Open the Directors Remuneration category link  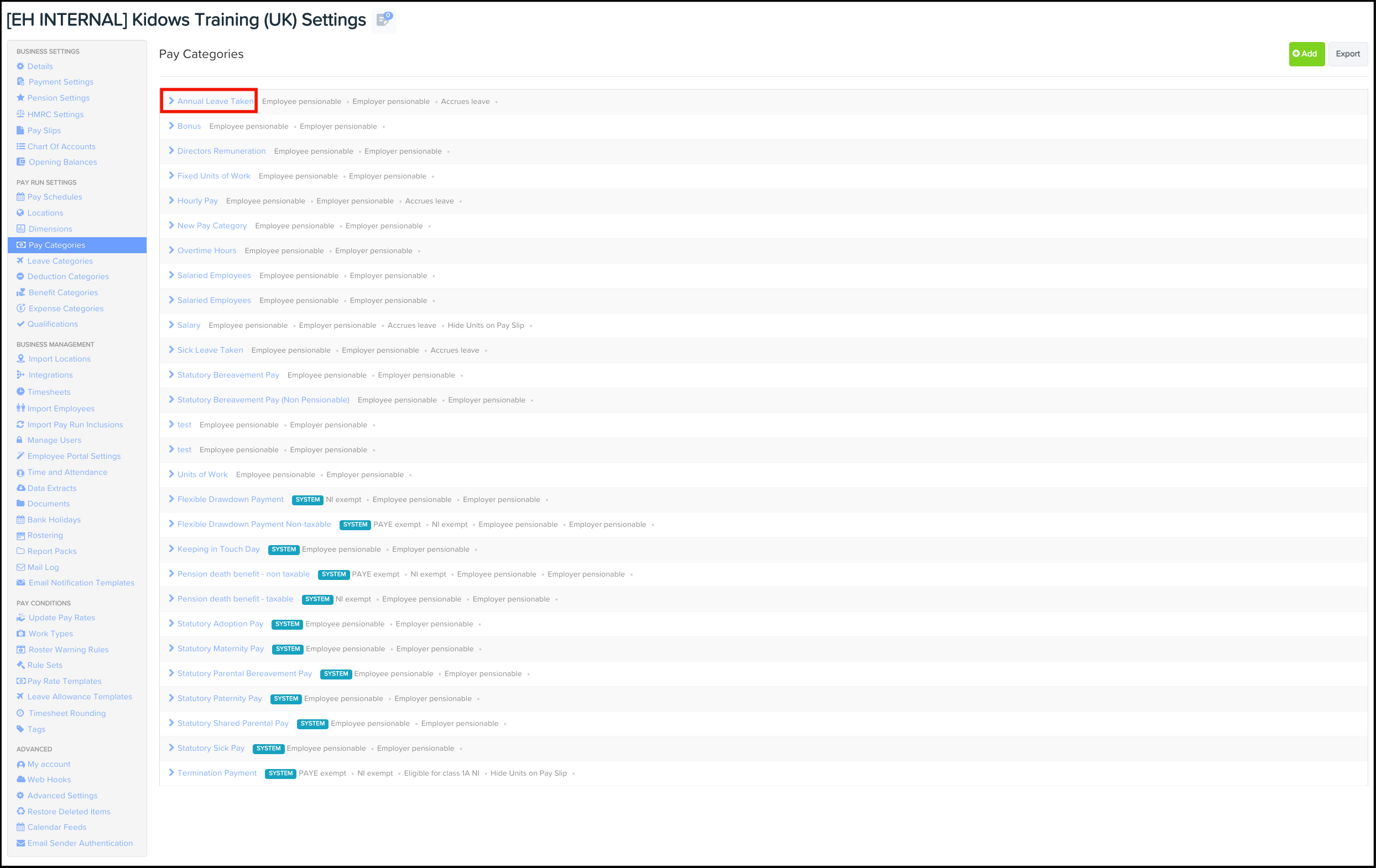pyautogui.click(x=221, y=151)
